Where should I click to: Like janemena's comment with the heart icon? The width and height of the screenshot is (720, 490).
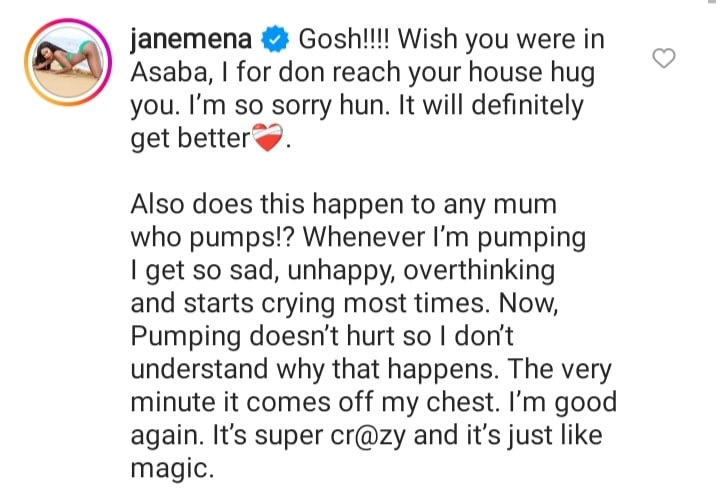click(x=662, y=60)
